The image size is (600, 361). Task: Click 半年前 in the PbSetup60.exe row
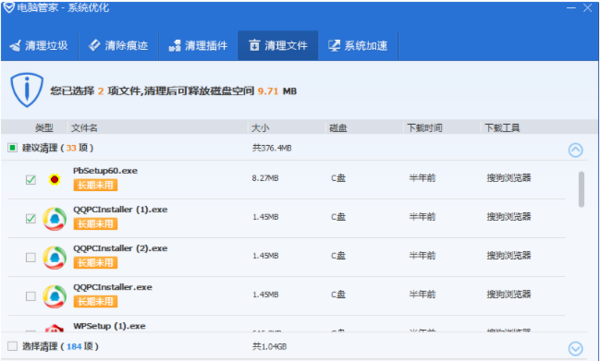[x=422, y=178]
